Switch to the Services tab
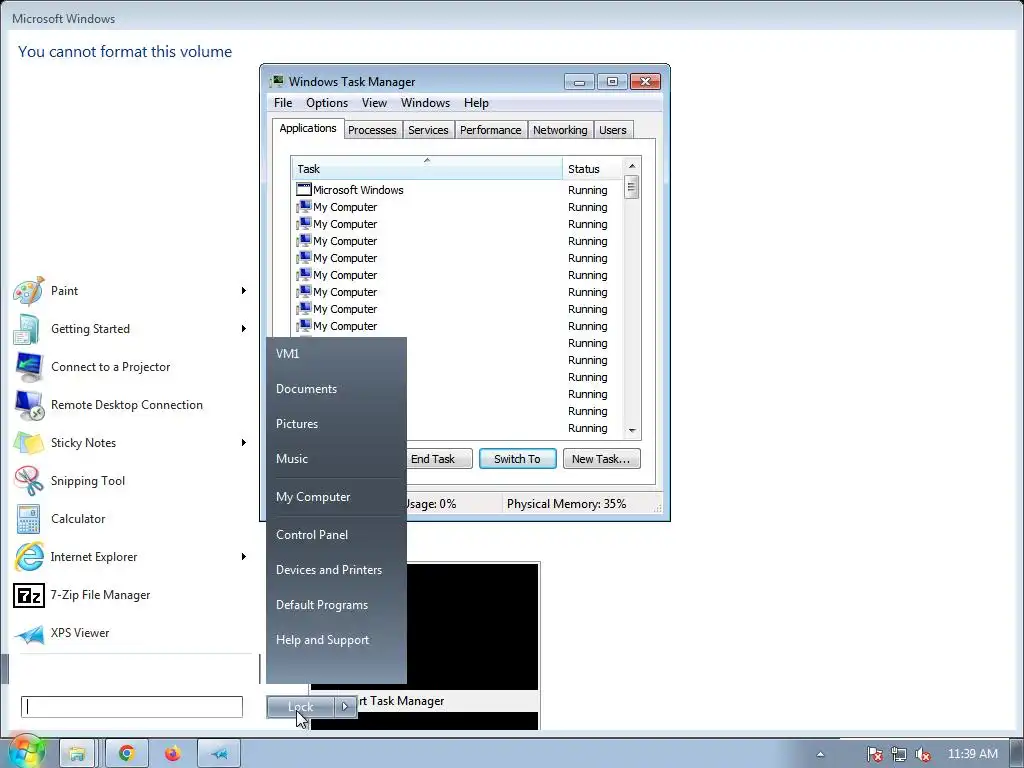 click(428, 130)
